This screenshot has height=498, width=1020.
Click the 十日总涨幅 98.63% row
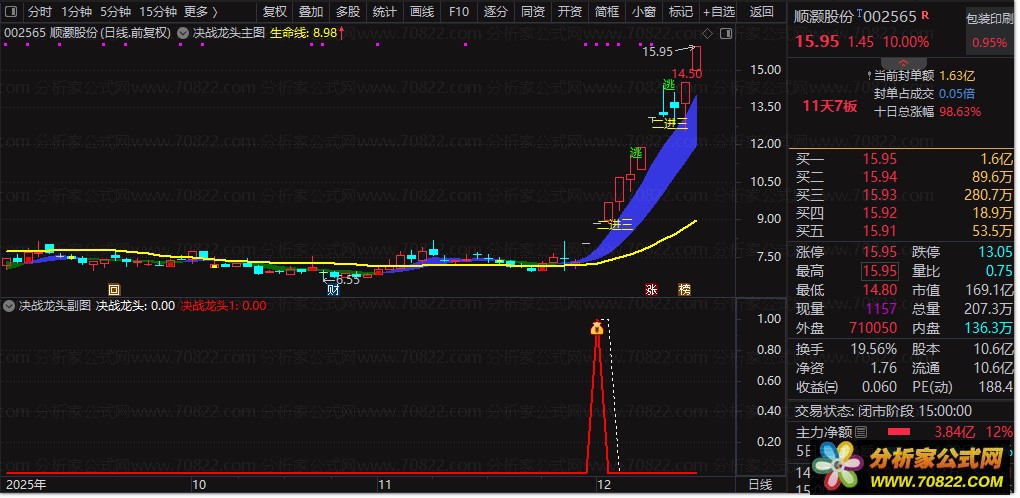927,112
